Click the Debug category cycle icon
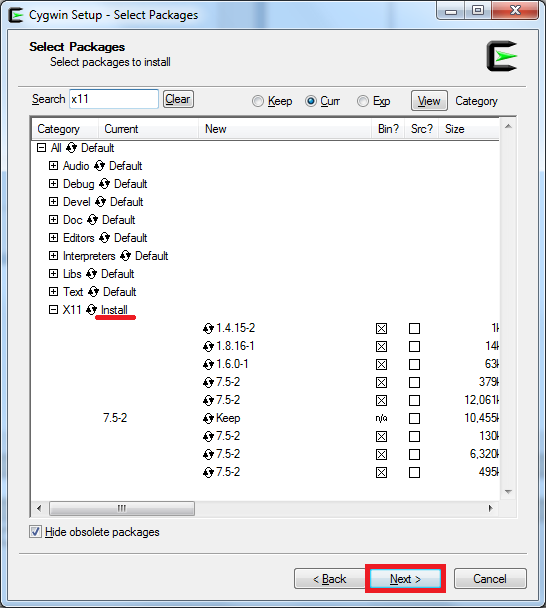The height and width of the screenshot is (608, 546). 104,184
